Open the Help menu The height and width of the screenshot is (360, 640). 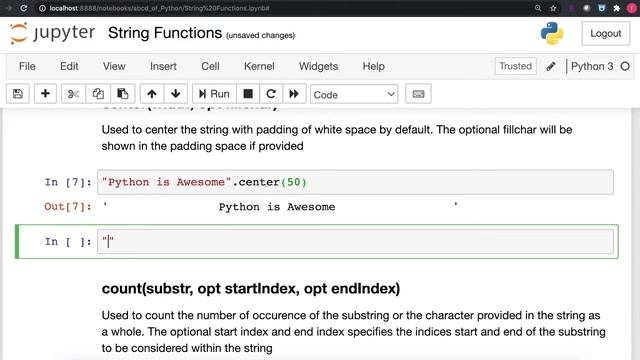point(373,66)
